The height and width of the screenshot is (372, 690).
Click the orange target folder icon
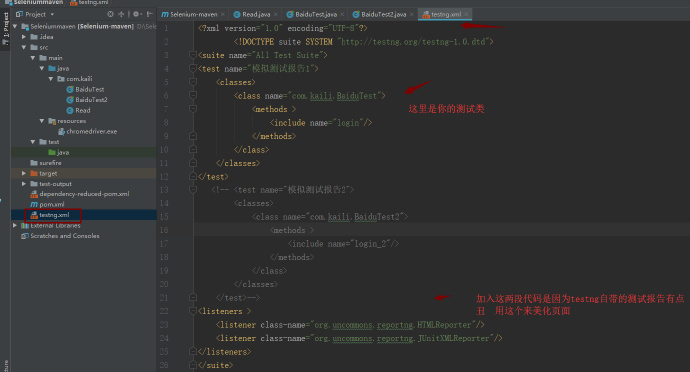(x=34, y=173)
